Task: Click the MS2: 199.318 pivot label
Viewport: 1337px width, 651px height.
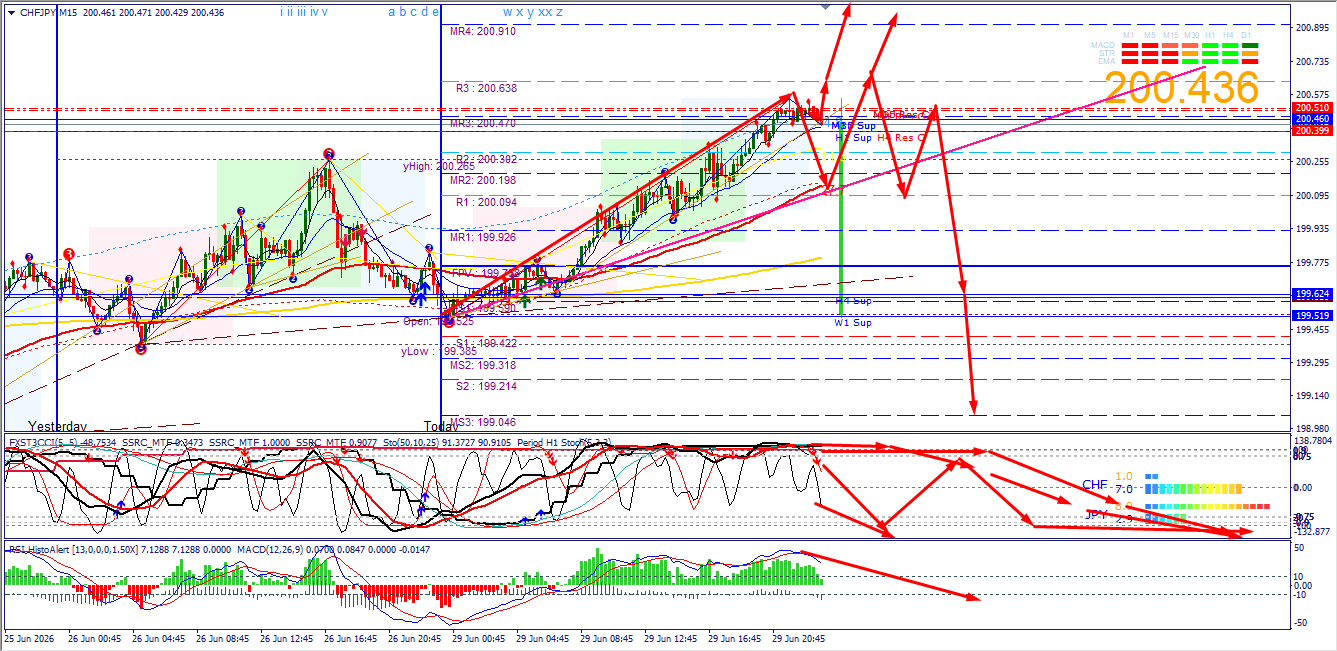Action: (x=483, y=365)
